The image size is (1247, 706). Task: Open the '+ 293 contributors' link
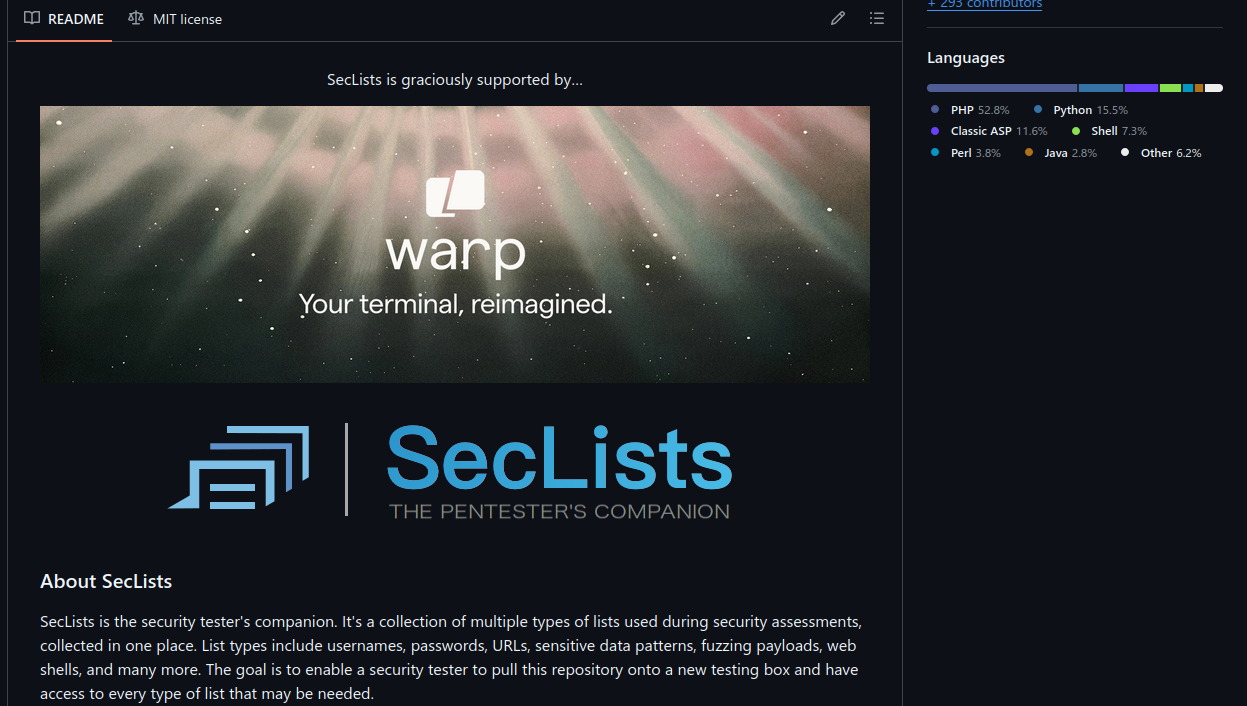[x=984, y=4]
